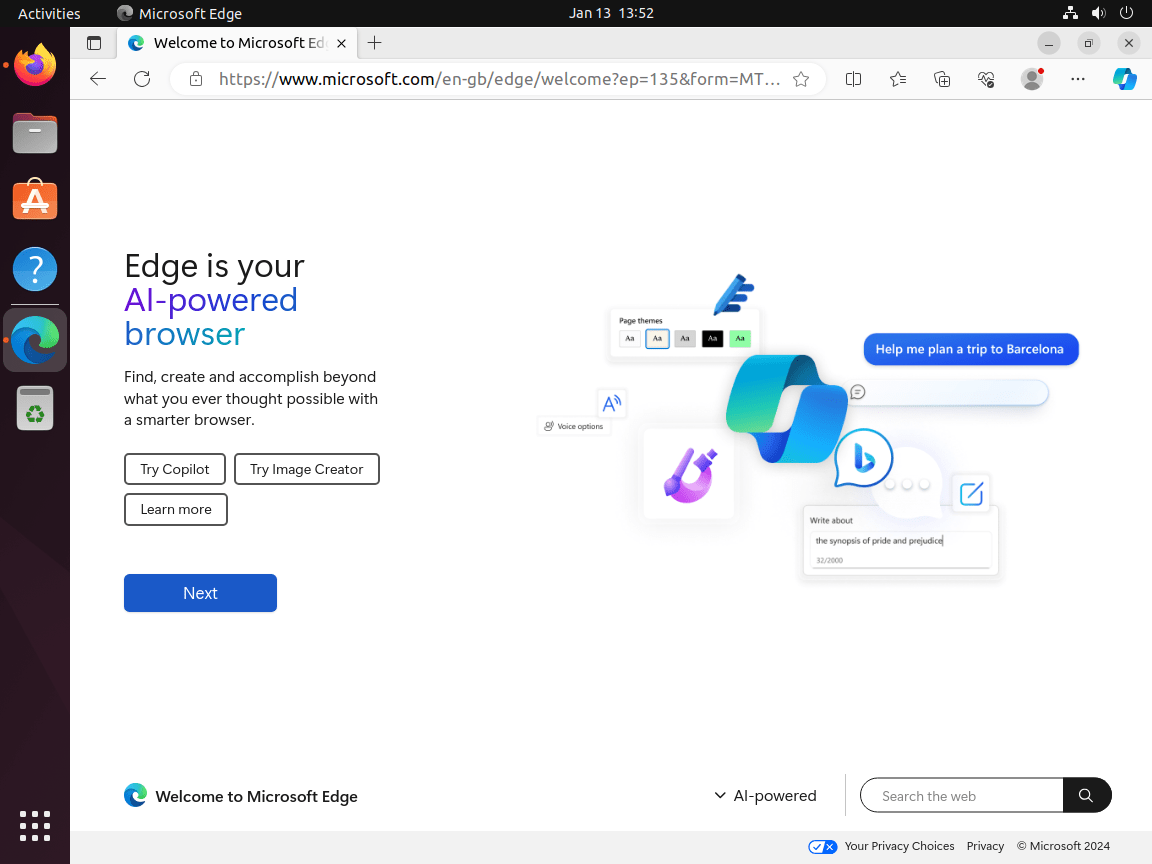
Task: Open a new tab with the plus icon
Action: (374, 43)
